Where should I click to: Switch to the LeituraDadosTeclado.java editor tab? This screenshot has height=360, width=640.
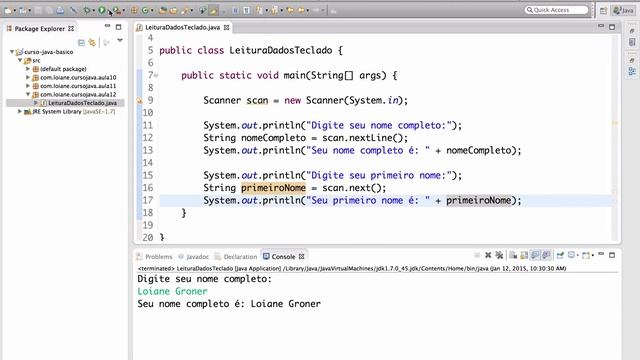pos(182,27)
